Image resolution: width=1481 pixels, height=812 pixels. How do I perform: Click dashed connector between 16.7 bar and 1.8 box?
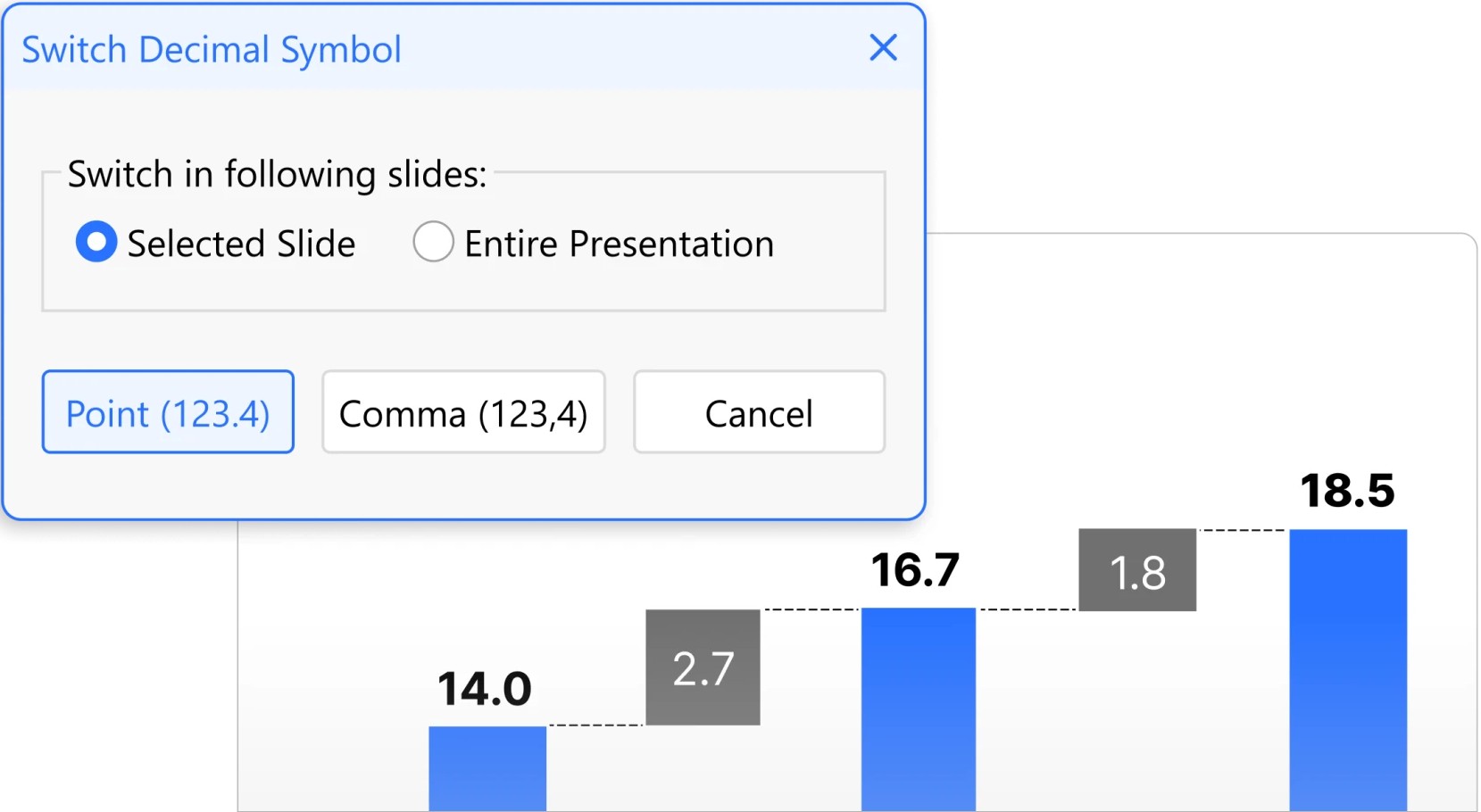tap(1028, 609)
